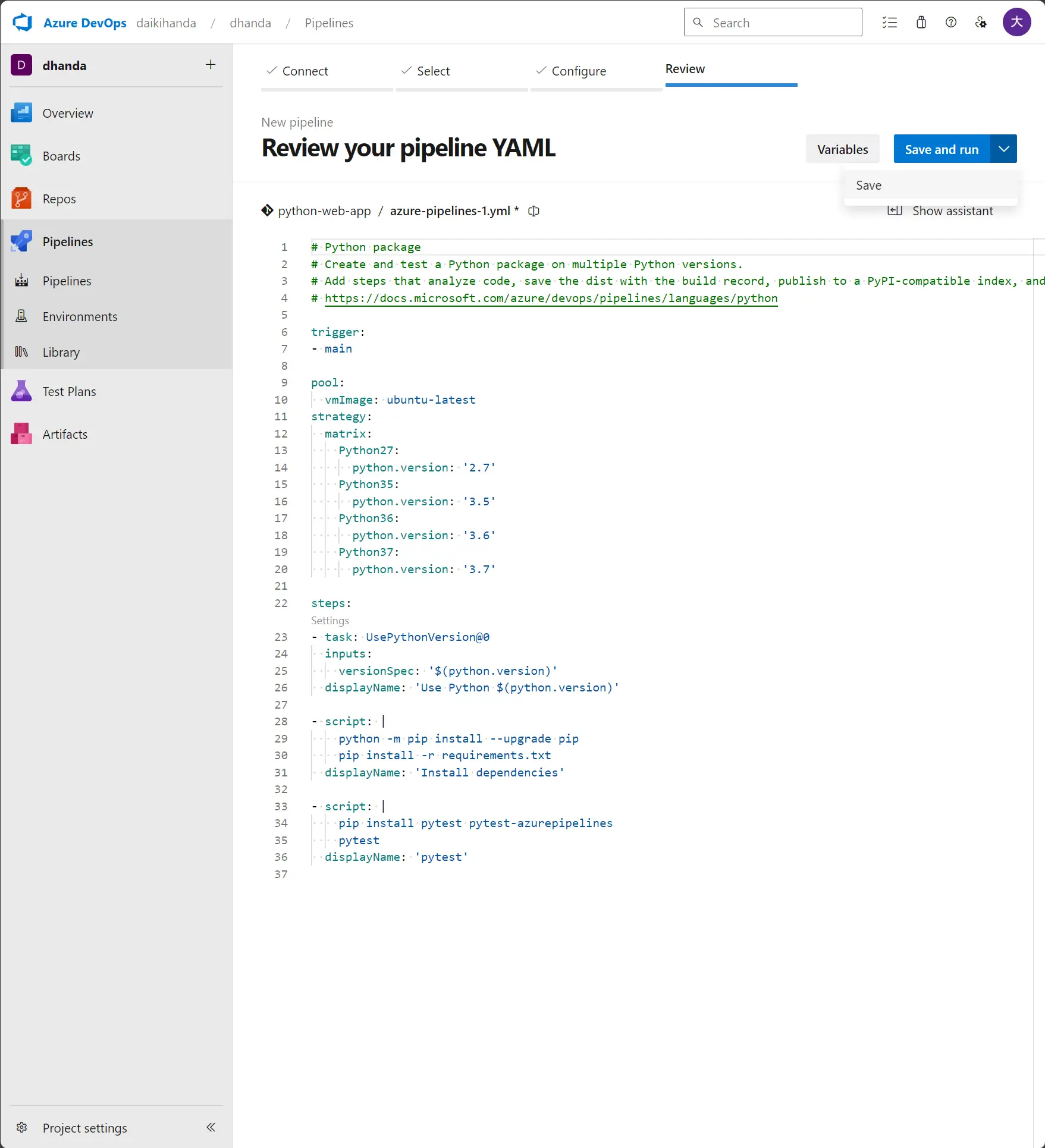Click the Repos icon in sidebar
Screen dimensions: 1045x1148
click(x=21, y=199)
